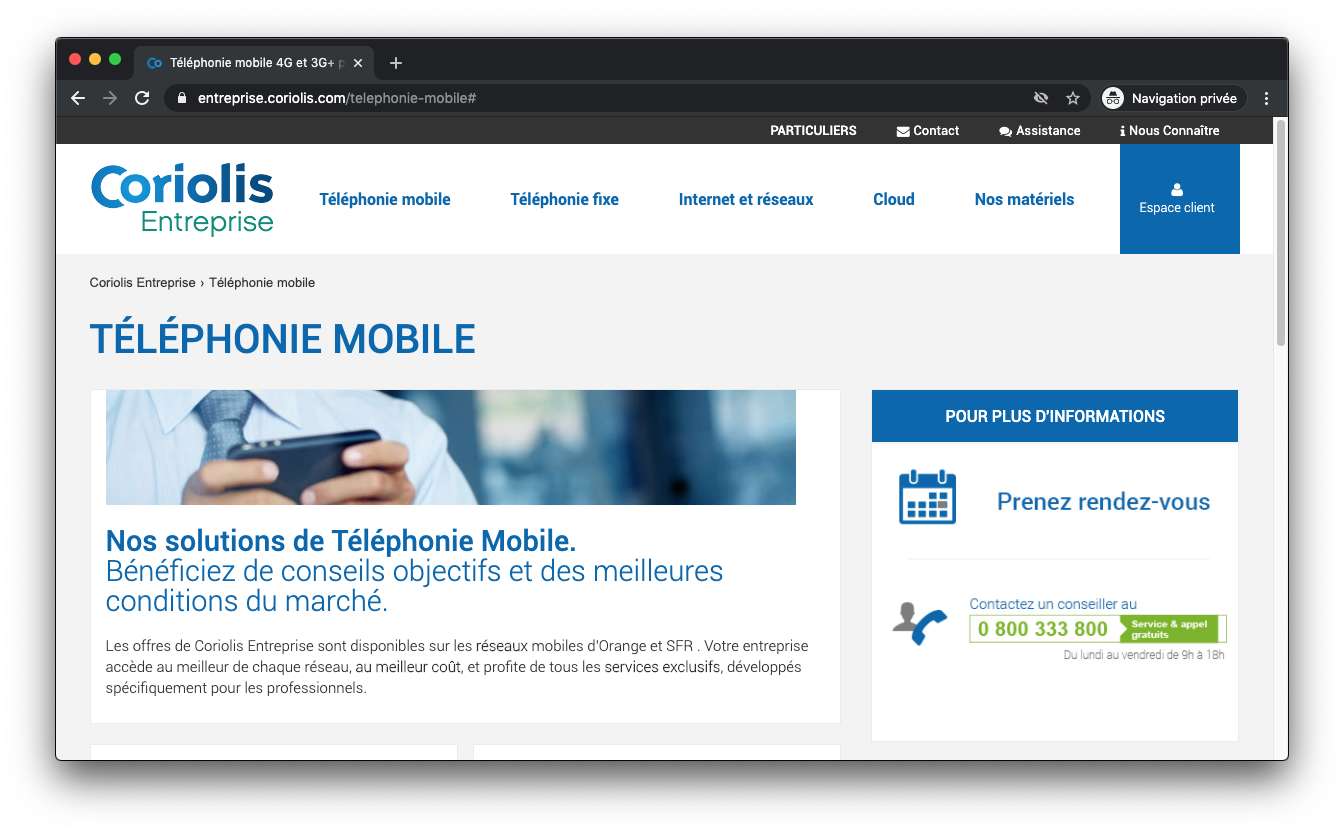Click the Prenez rendez-vous link
The image size is (1344, 834).
pos(1103,502)
